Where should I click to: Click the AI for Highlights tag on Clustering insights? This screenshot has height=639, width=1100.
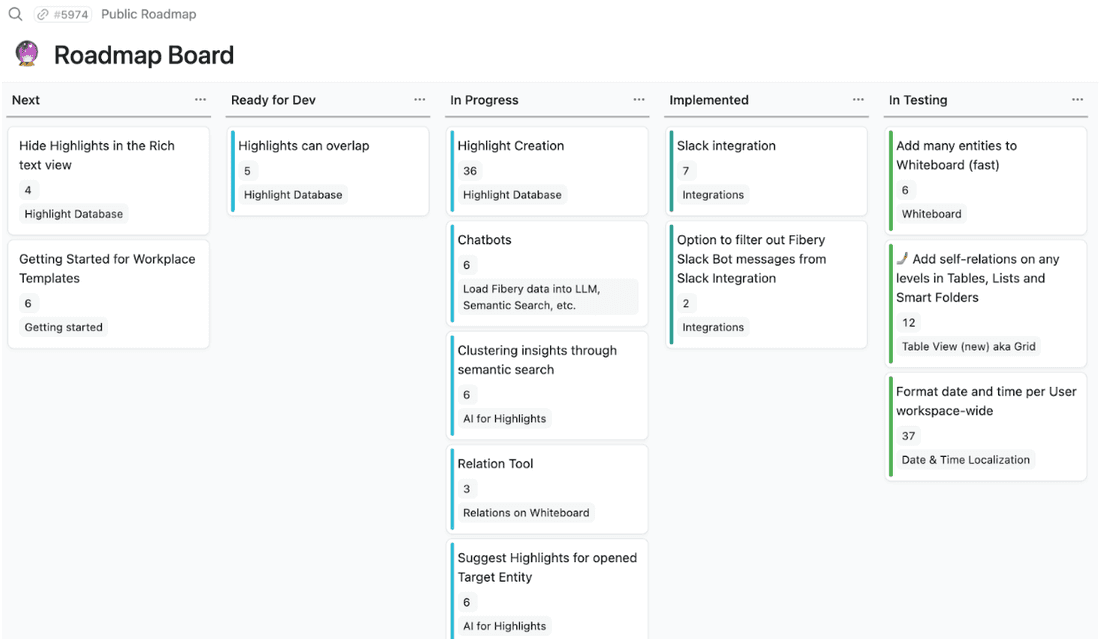502,418
